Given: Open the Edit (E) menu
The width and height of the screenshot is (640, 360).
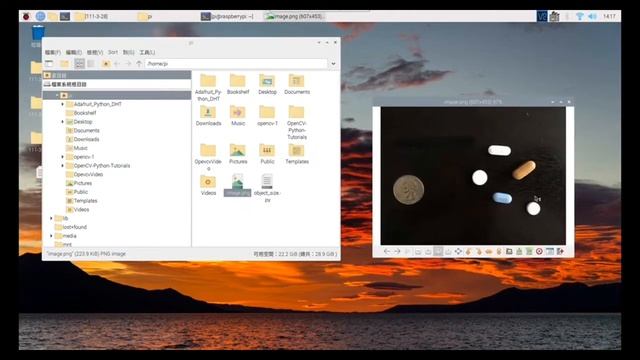Looking at the screenshot, I should (74, 52).
